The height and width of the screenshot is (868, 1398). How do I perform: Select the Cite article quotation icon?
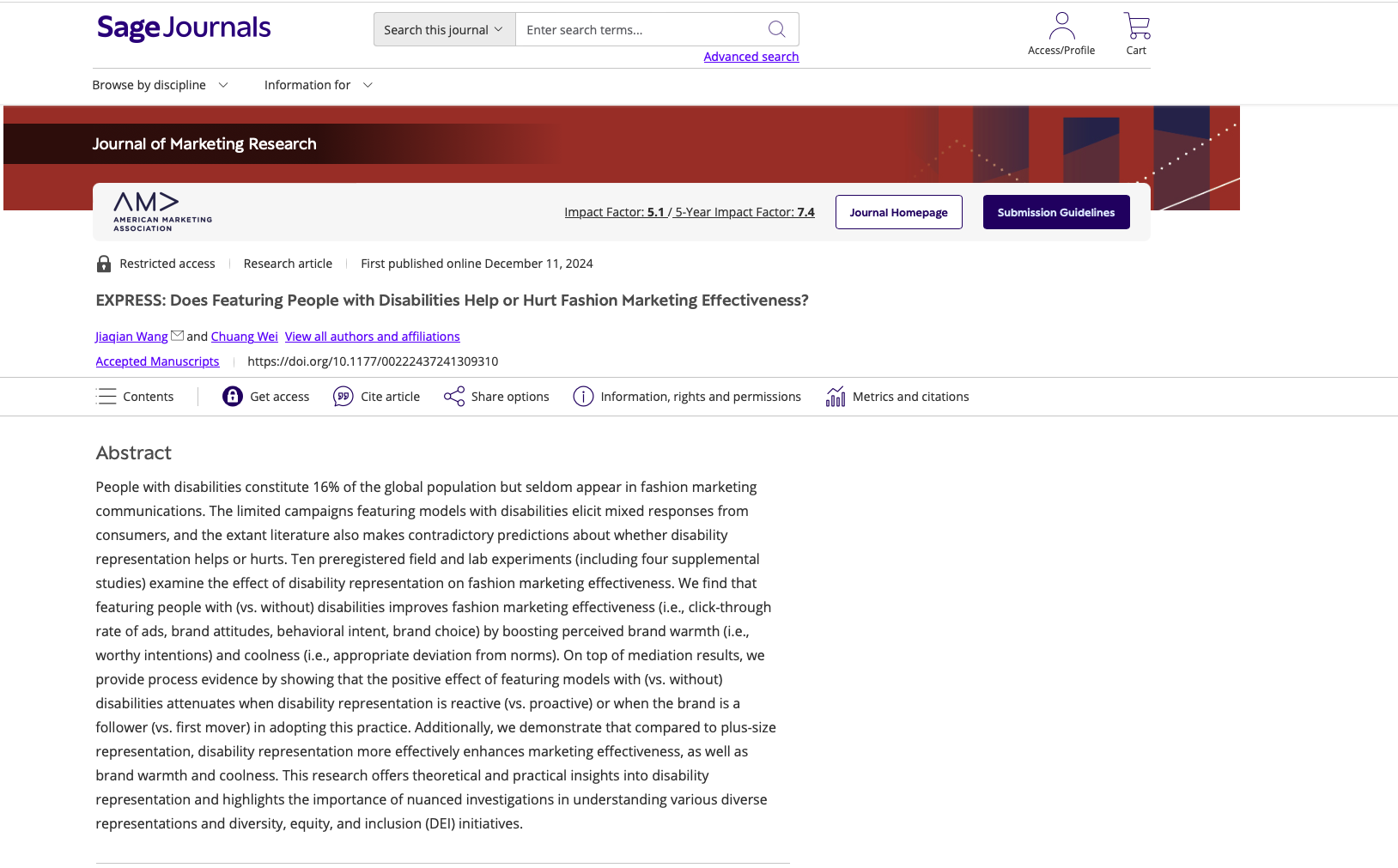click(x=343, y=396)
